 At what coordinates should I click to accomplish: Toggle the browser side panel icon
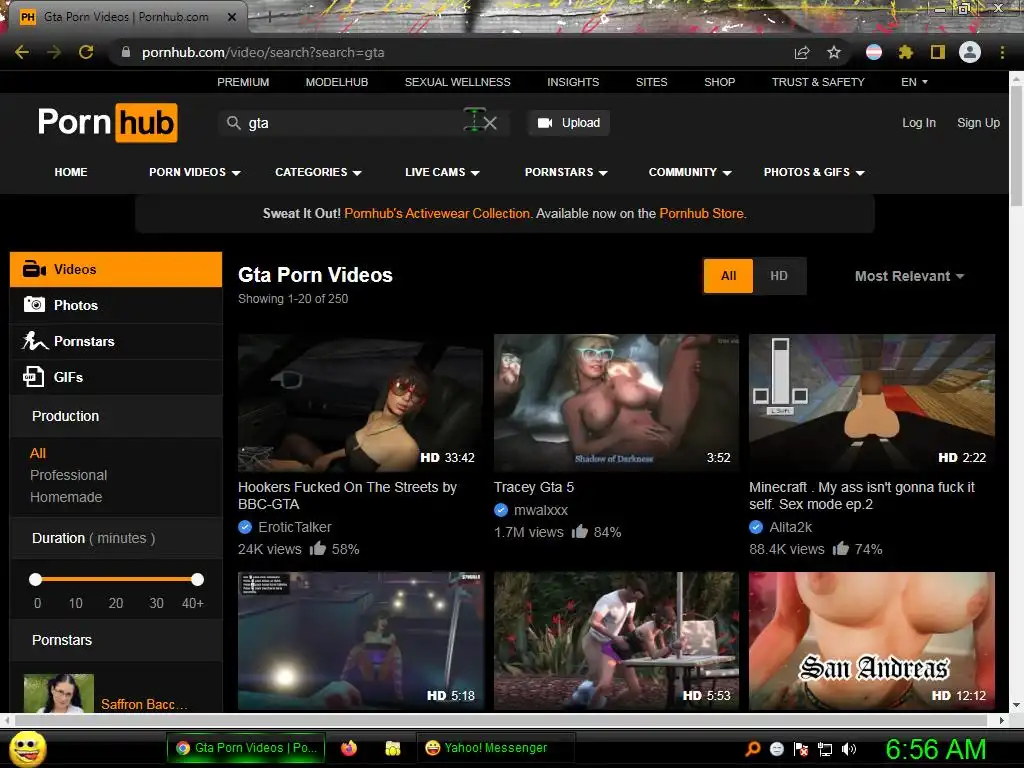point(938,52)
